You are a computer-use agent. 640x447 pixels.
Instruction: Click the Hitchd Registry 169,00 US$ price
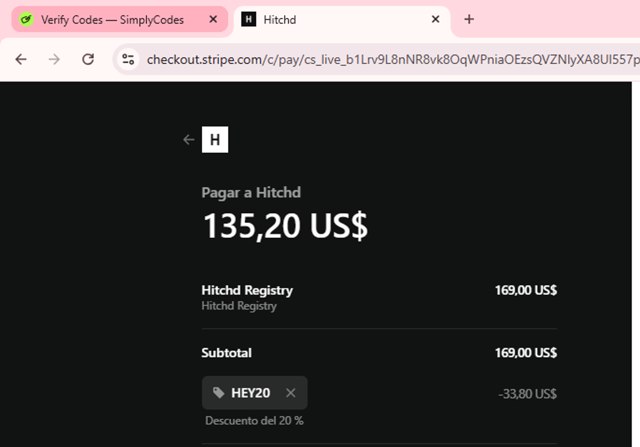point(526,290)
